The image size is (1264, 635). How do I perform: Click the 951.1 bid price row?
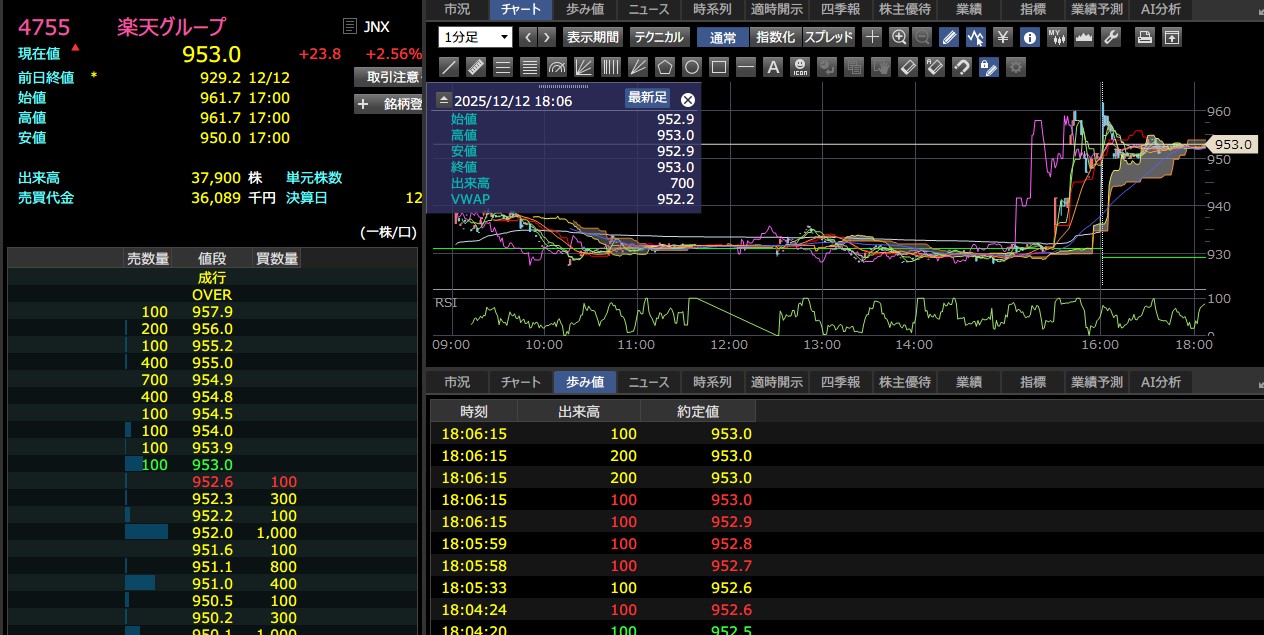[x=212, y=567]
